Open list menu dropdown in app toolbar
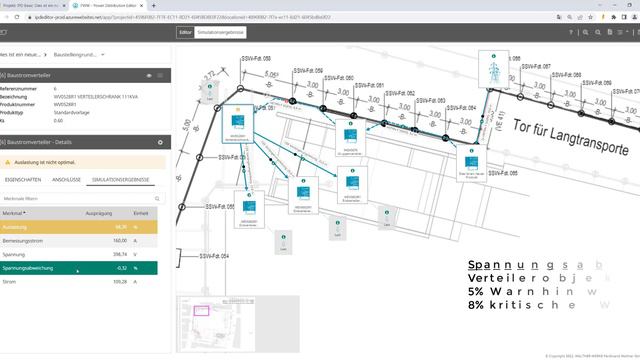 click(622, 32)
